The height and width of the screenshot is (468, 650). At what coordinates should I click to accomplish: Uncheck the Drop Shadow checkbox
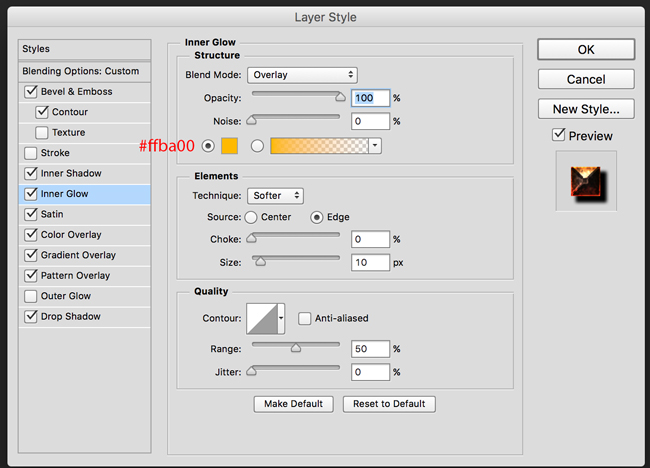[x=31, y=316]
